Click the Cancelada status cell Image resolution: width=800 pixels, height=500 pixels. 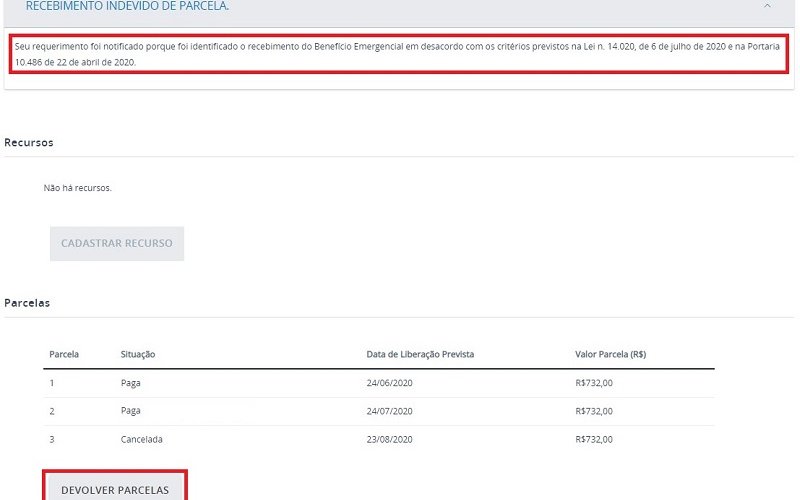tap(141, 439)
